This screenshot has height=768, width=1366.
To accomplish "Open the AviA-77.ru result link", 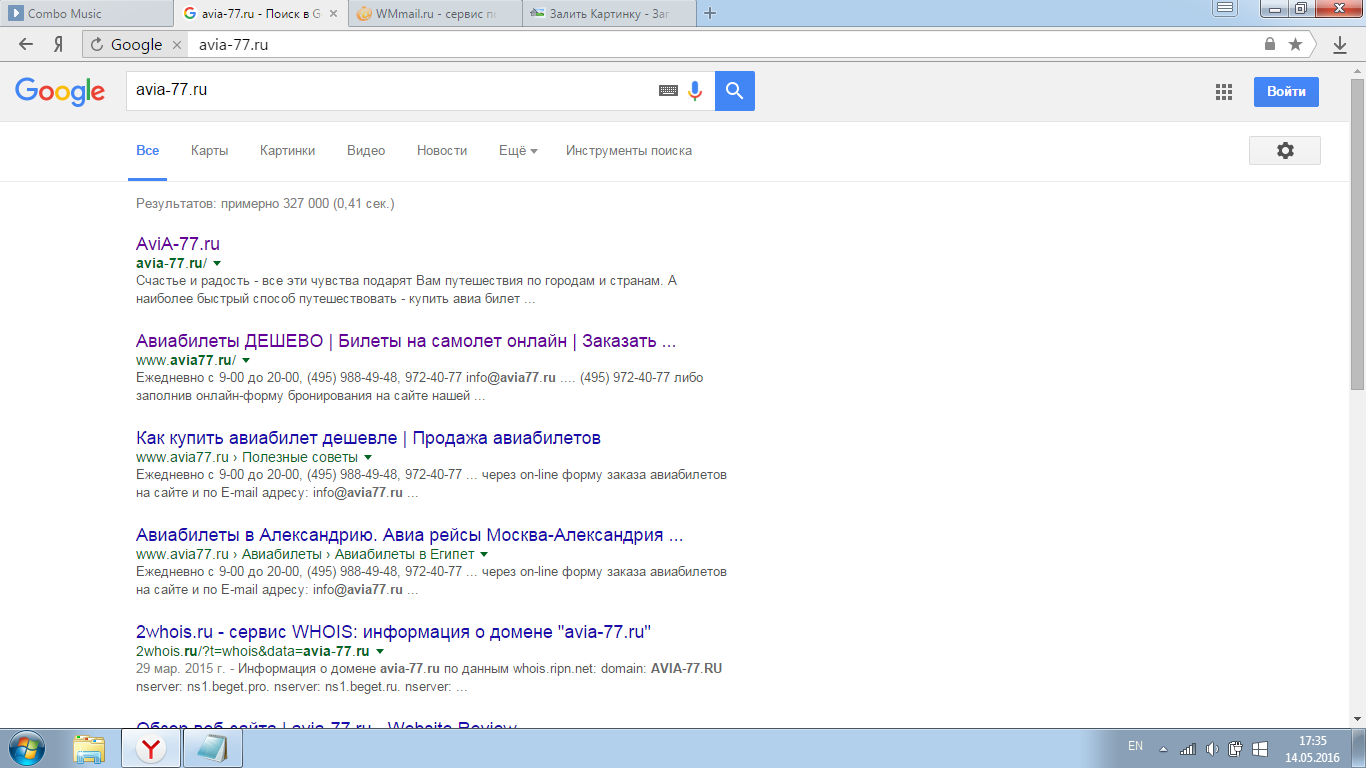I will [178, 244].
